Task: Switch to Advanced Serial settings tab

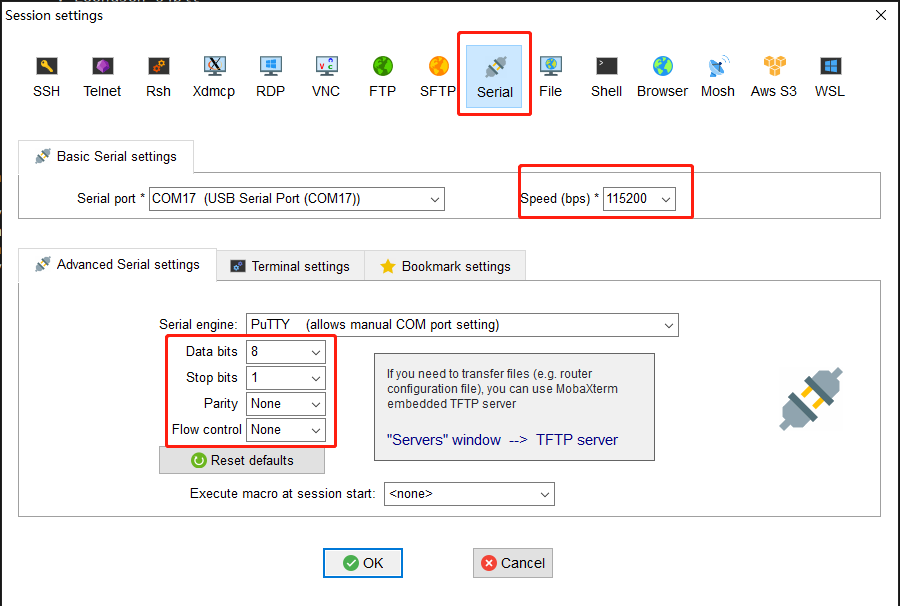Action: pos(118,264)
